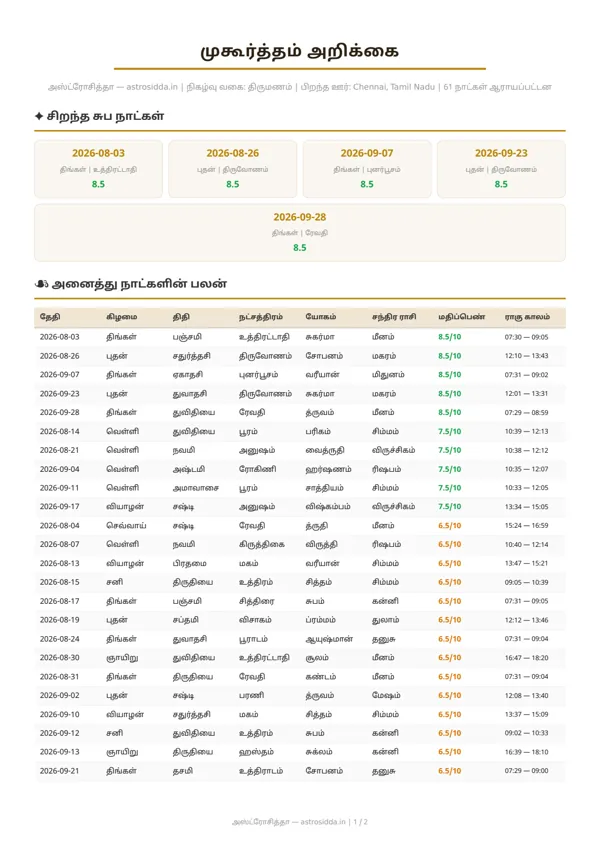Click கண்டம் in the 2026-08-31 row
The height and width of the screenshot is (848, 600).
click(321, 677)
